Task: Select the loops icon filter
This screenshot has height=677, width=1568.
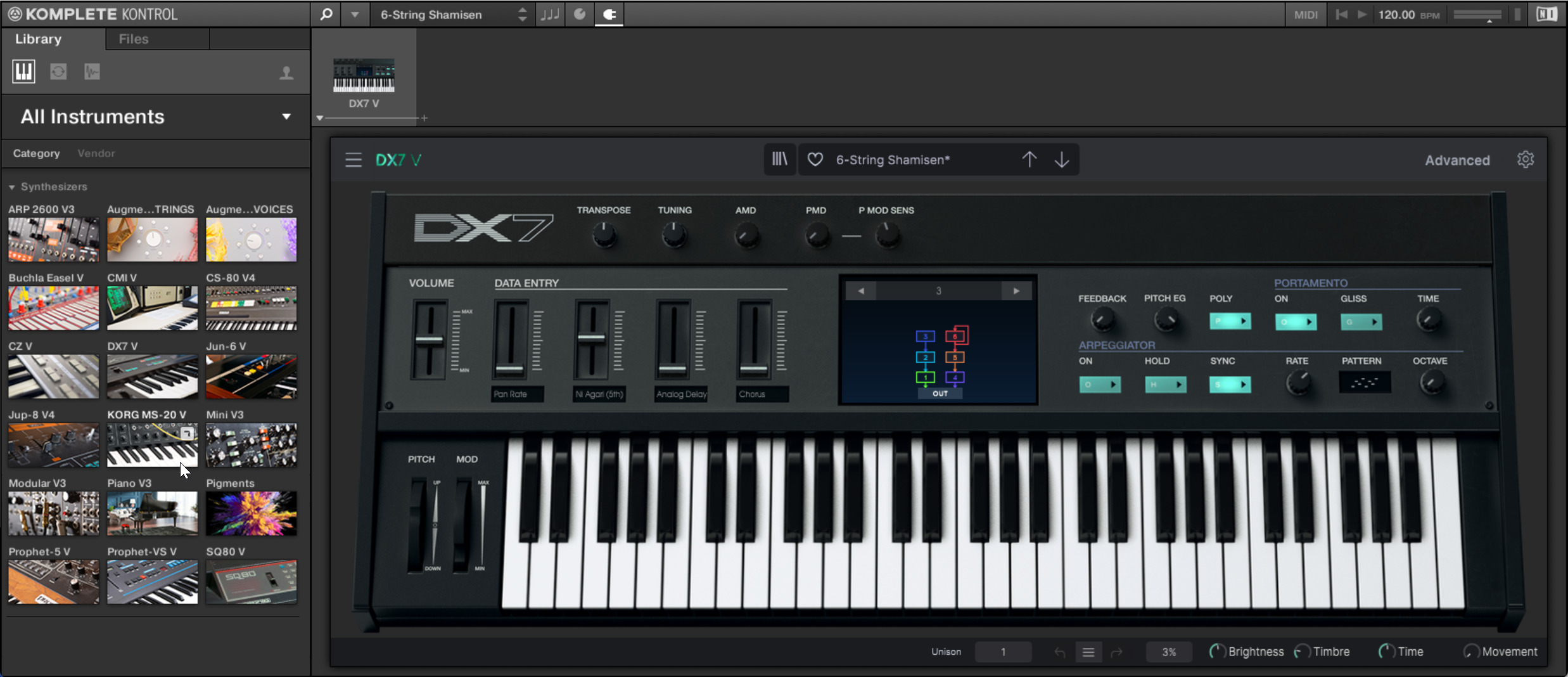Action: coord(58,72)
